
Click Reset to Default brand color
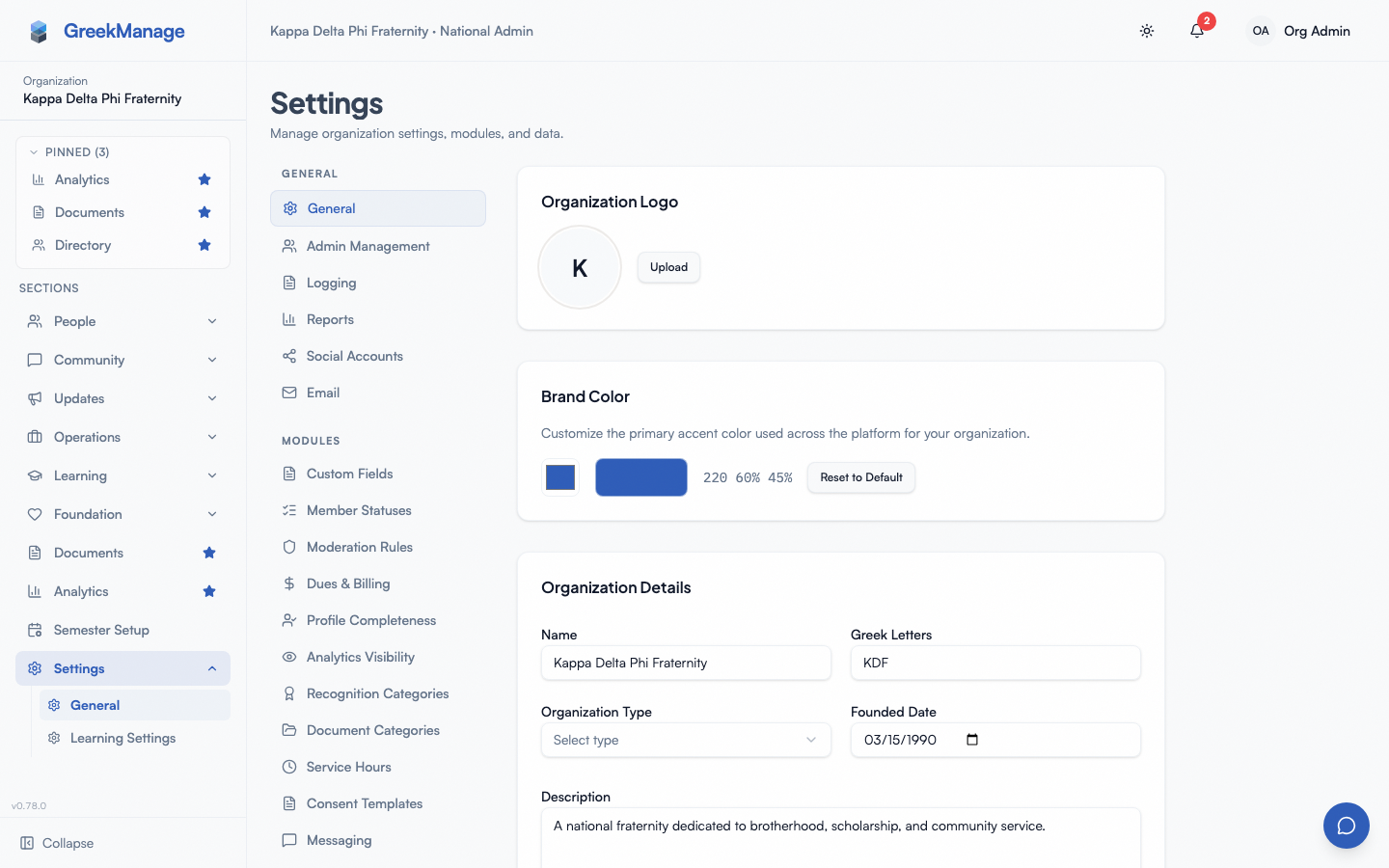point(861,477)
